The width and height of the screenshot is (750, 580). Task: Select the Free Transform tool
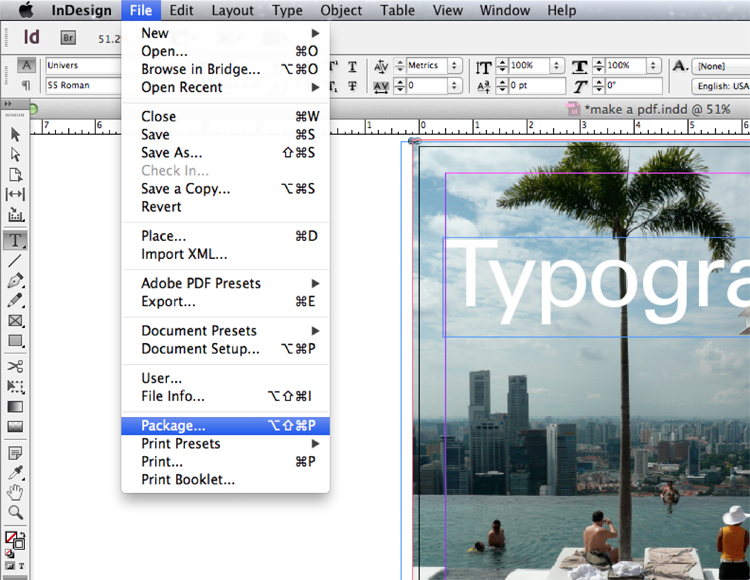[x=15, y=386]
